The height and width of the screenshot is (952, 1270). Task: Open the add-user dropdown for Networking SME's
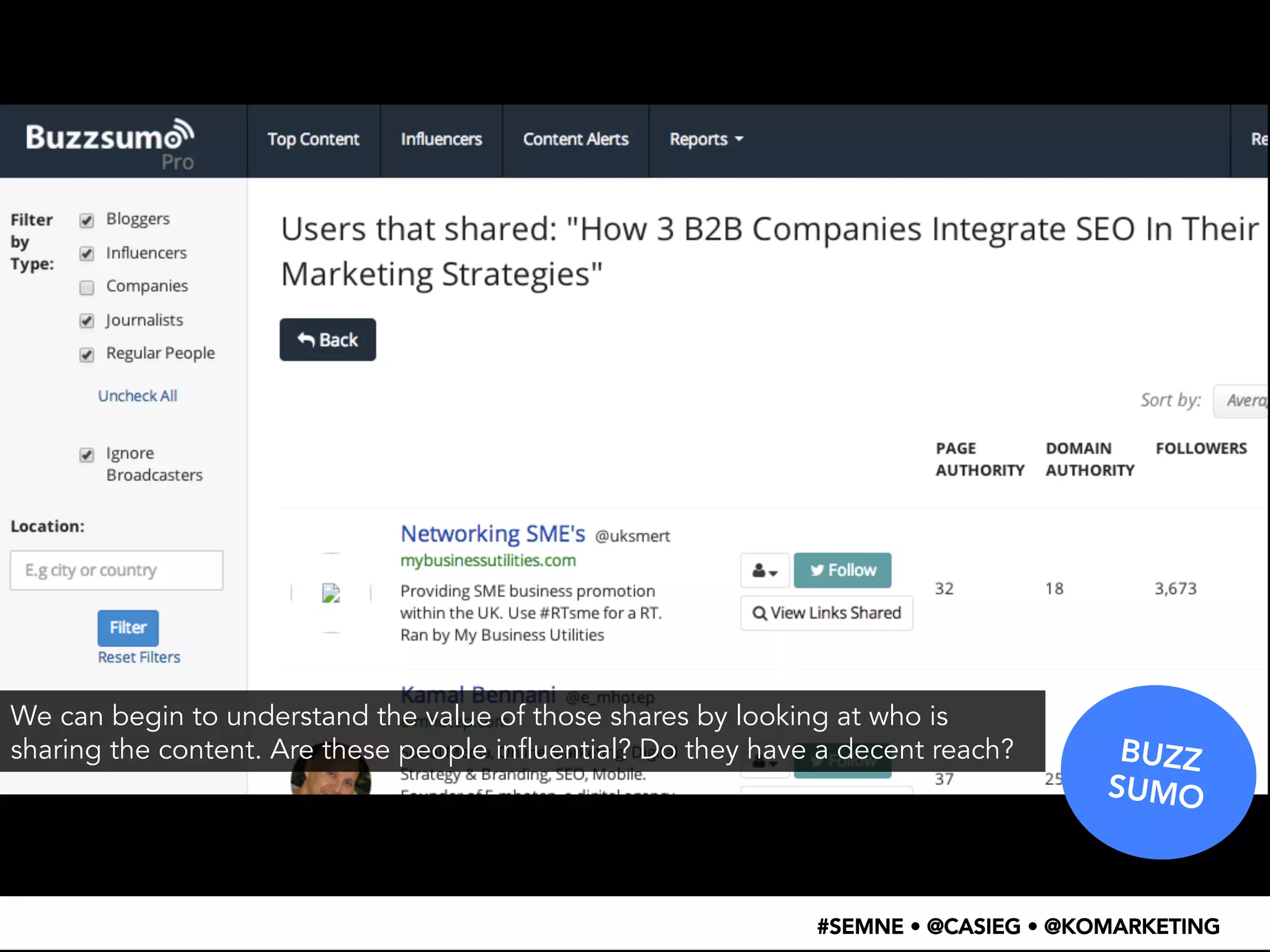[765, 570]
